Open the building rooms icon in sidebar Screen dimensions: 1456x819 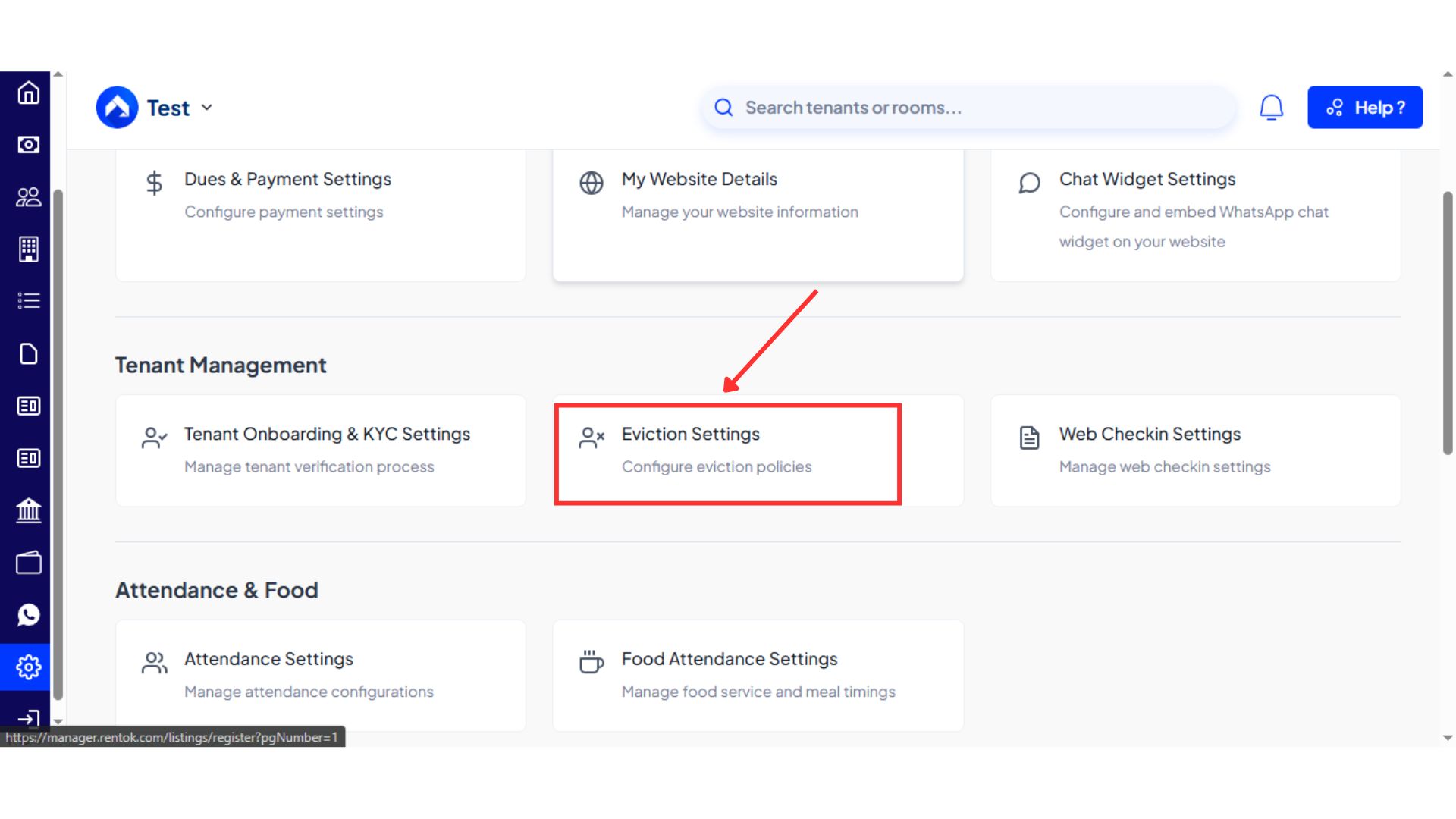[x=28, y=249]
